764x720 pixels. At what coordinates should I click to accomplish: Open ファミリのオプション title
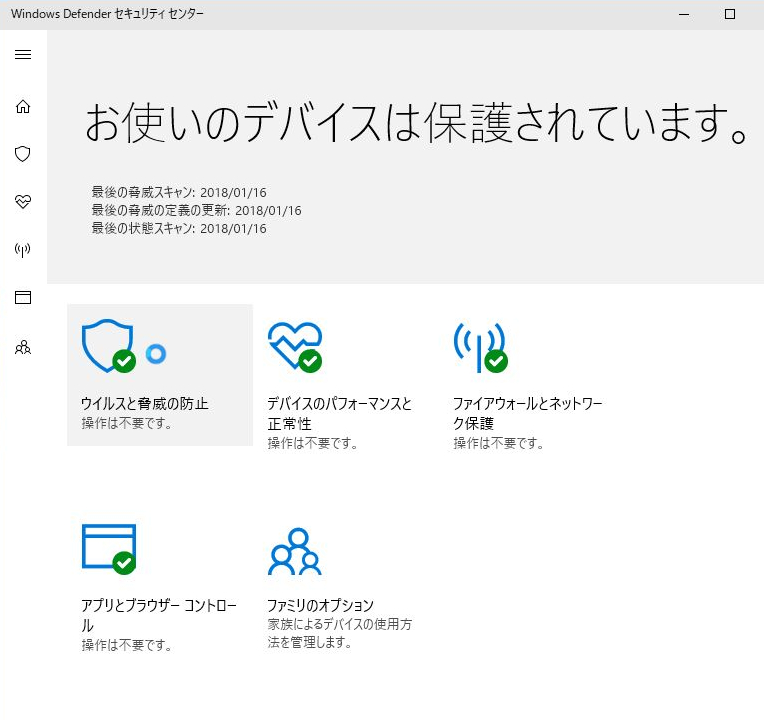coord(320,605)
